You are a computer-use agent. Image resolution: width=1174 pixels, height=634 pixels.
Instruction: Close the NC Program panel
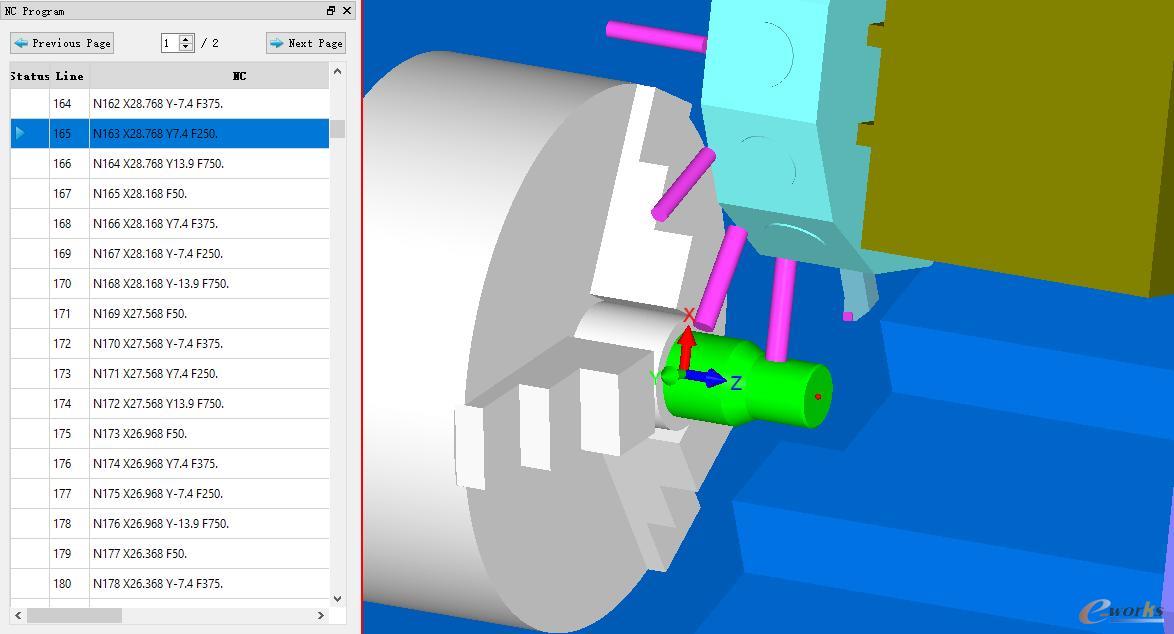[347, 10]
